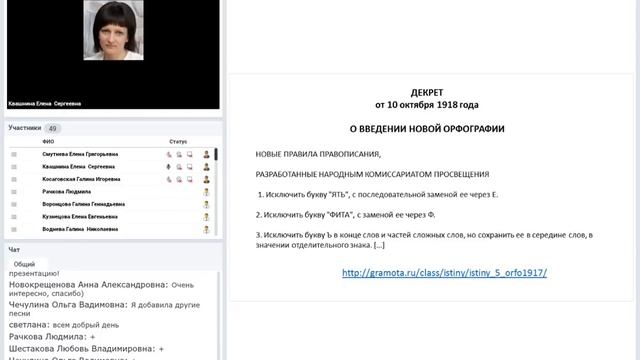Click slide date line от 10 октября 1918 года

[x=427, y=105]
